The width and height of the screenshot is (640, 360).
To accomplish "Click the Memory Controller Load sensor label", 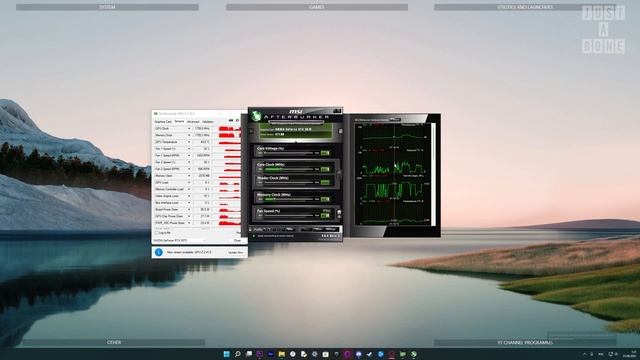I will pos(169,189).
